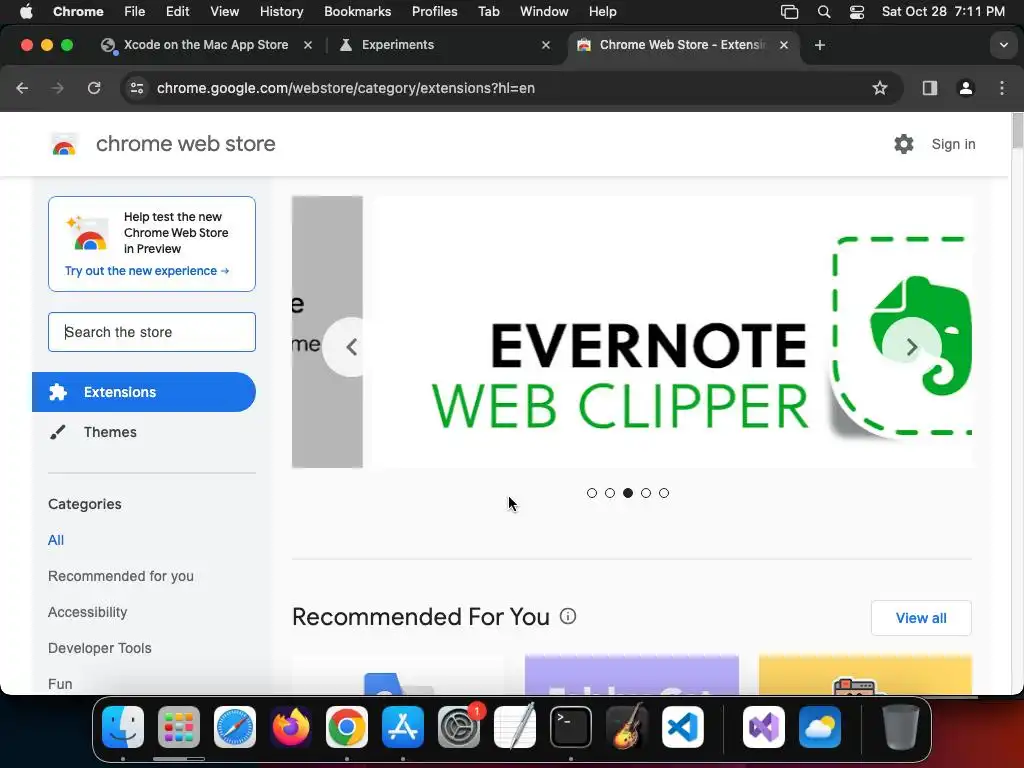The width and height of the screenshot is (1024, 768).
Task: Click the address bar URL
Action: (345, 88)
